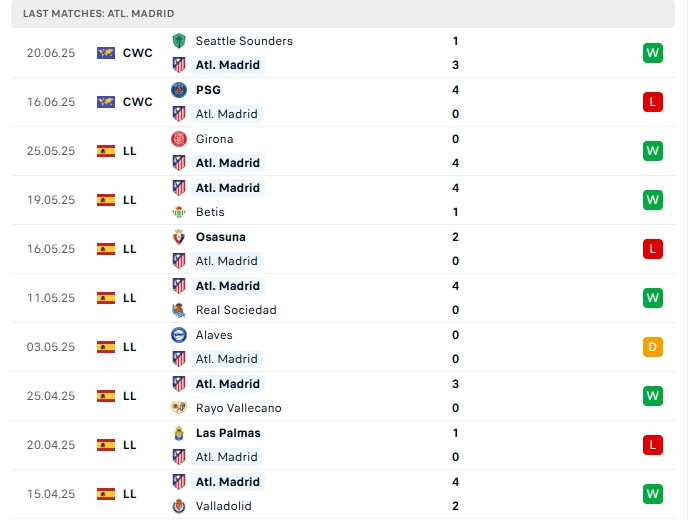
Task: Select the Las Palmas team name
Action: click(228, 433)
